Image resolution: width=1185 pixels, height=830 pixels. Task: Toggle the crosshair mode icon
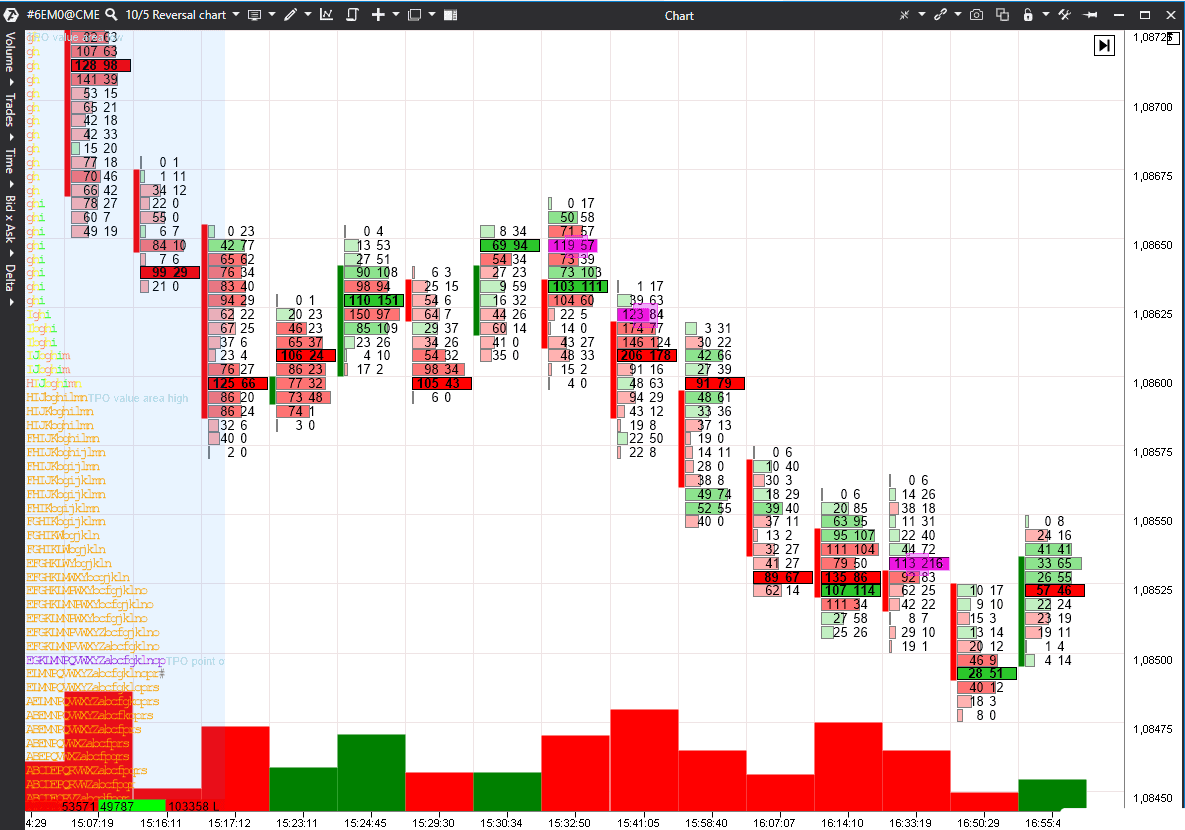[905, 15]
